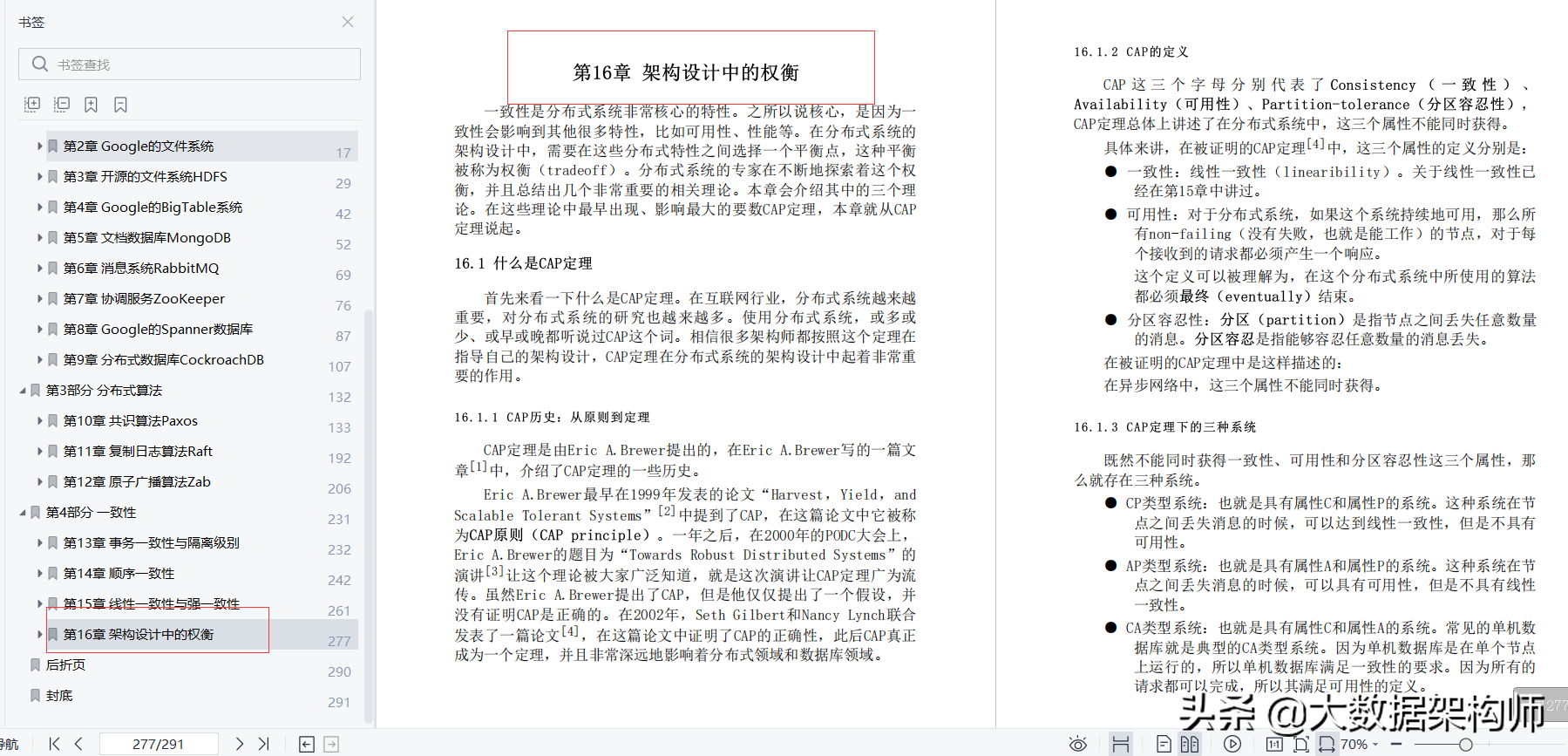Jump to the first page
The image size is (1568, 756).
coord(55,744)
